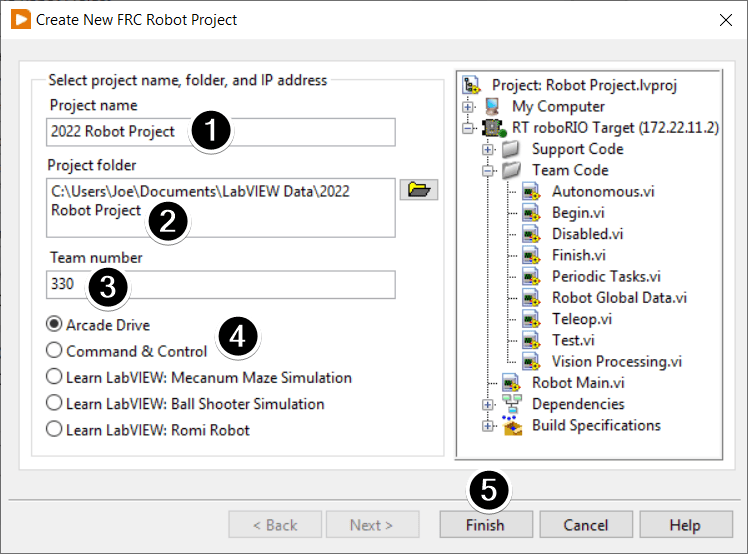Click the disabled Back button
Image resolution: width=748 pixels, height=554 pixels.
275,524
